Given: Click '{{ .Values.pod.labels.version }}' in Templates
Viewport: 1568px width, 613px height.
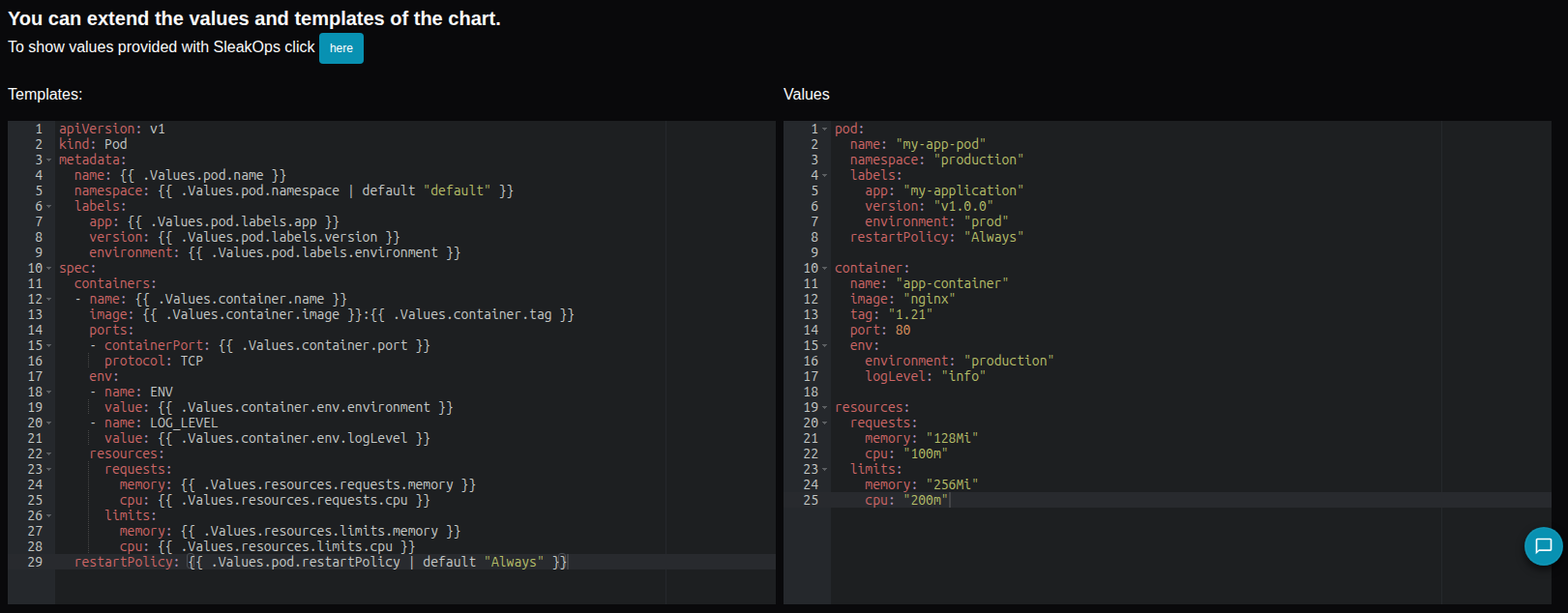Looking at the screenshot, I should 279,237.
